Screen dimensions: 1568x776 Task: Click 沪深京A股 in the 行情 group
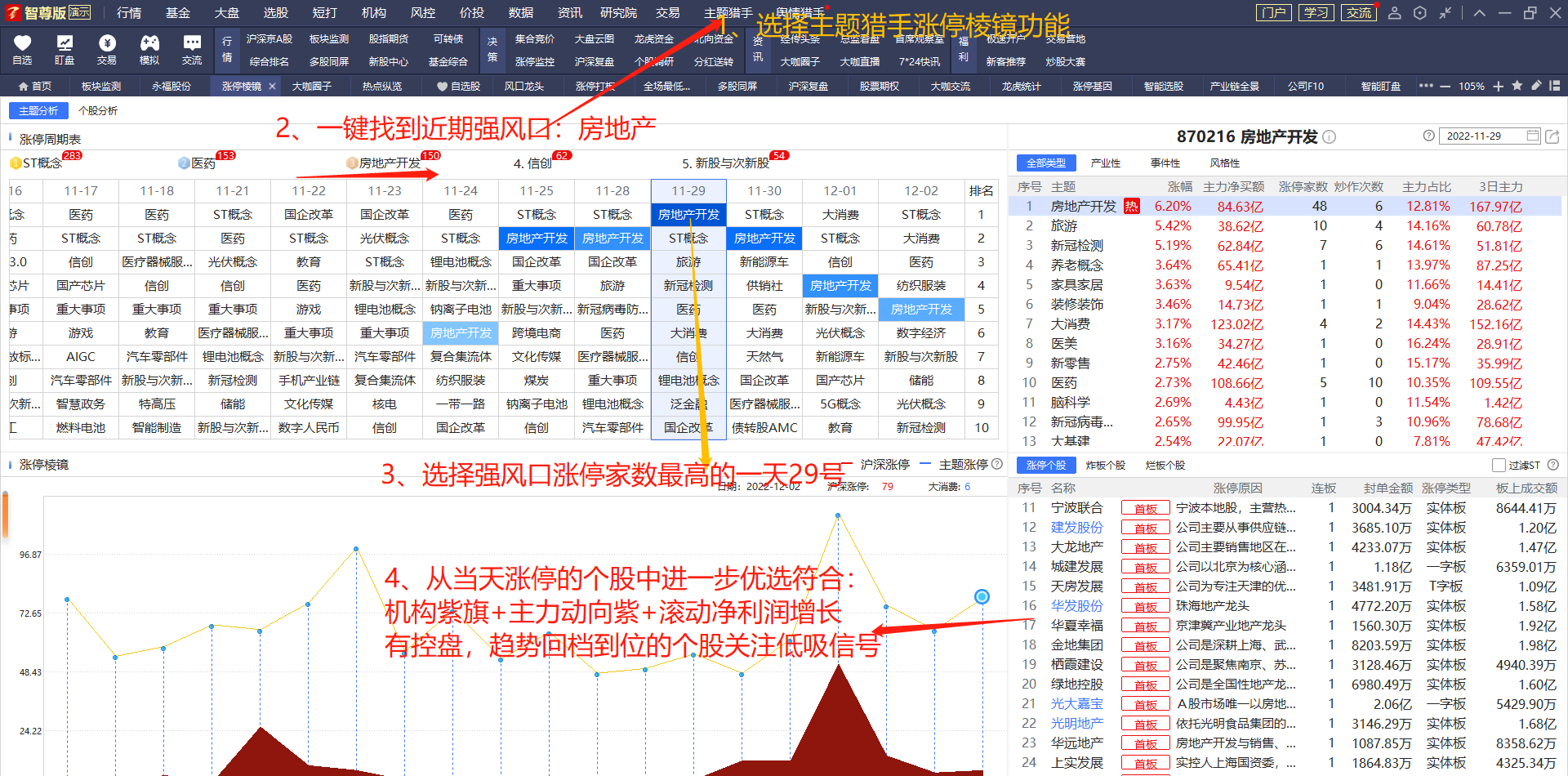269,39
